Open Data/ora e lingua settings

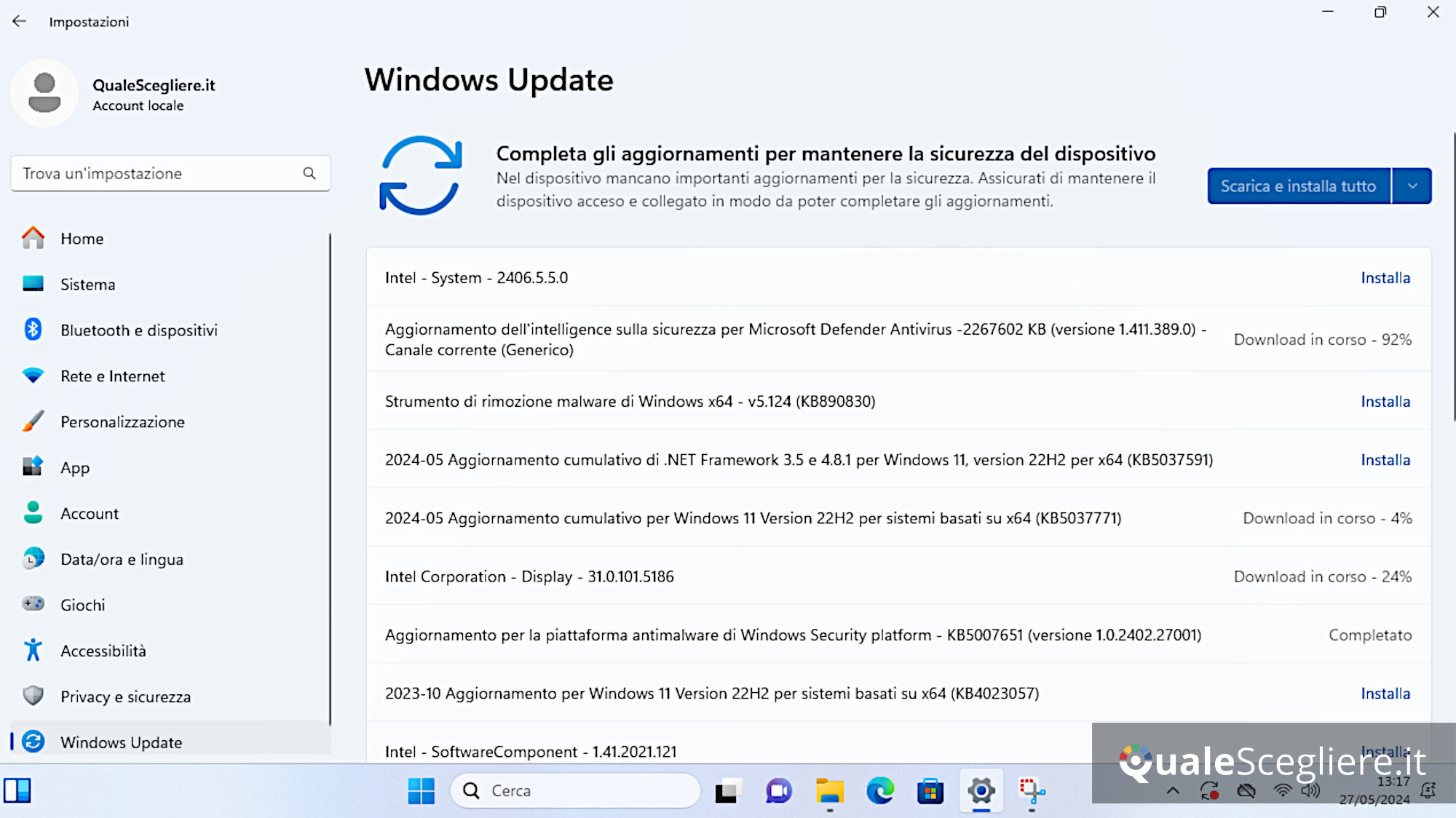coord(122,560)
